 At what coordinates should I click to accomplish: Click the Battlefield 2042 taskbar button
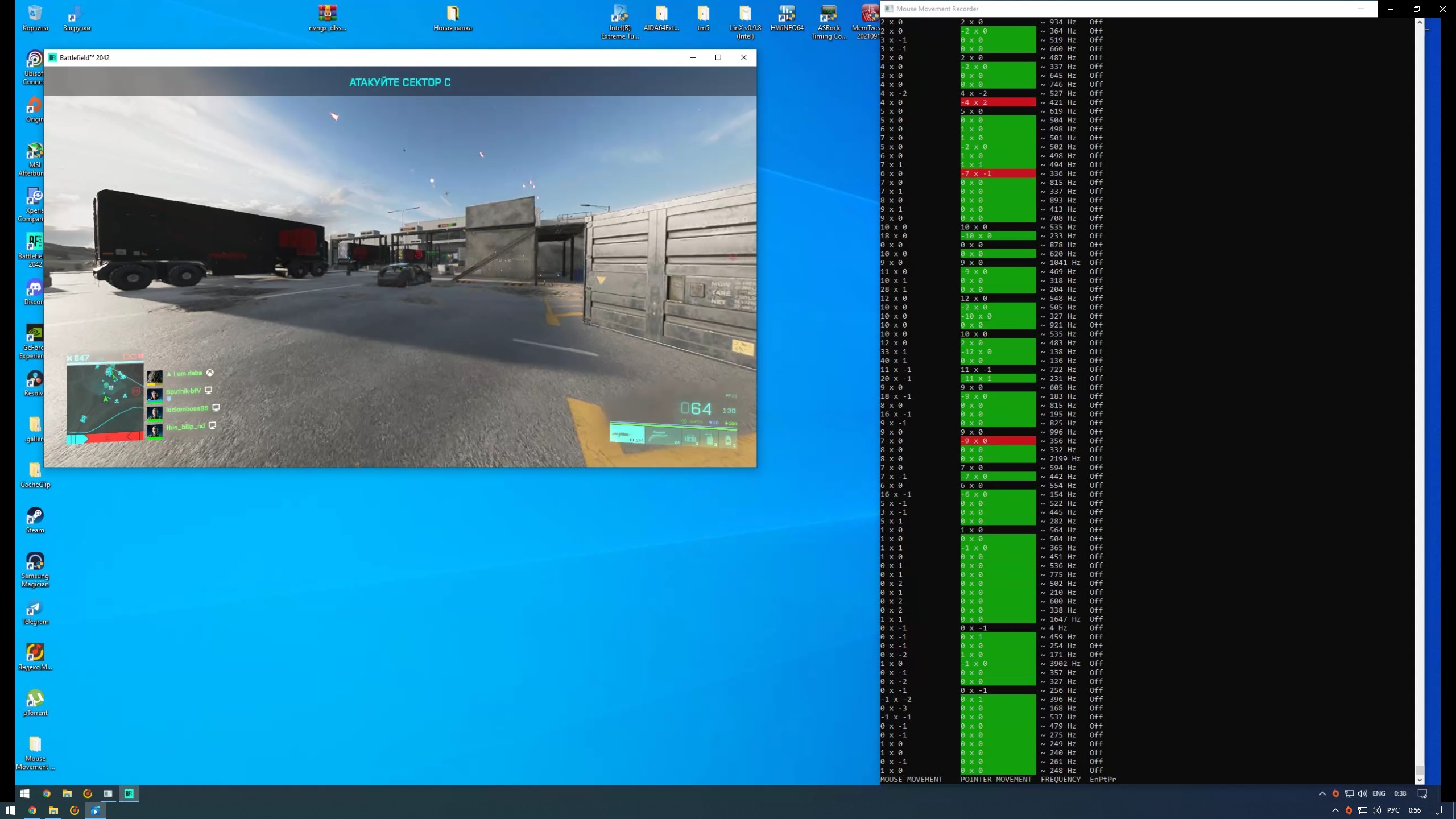click(129, 793)
